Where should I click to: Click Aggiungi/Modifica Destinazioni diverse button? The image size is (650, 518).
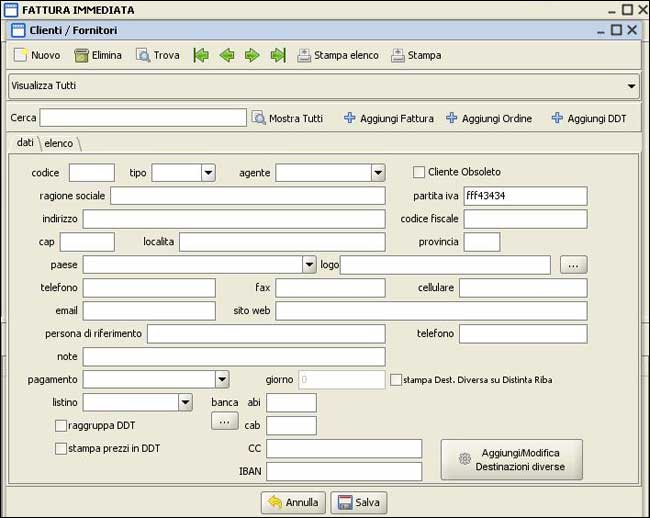pos(511,459)
